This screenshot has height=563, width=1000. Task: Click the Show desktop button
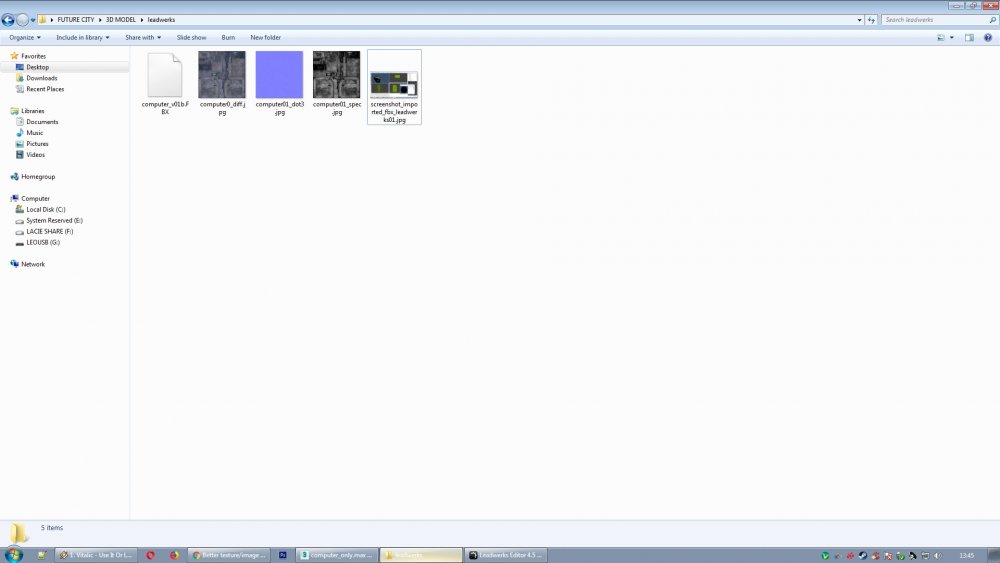click(994, 555)
